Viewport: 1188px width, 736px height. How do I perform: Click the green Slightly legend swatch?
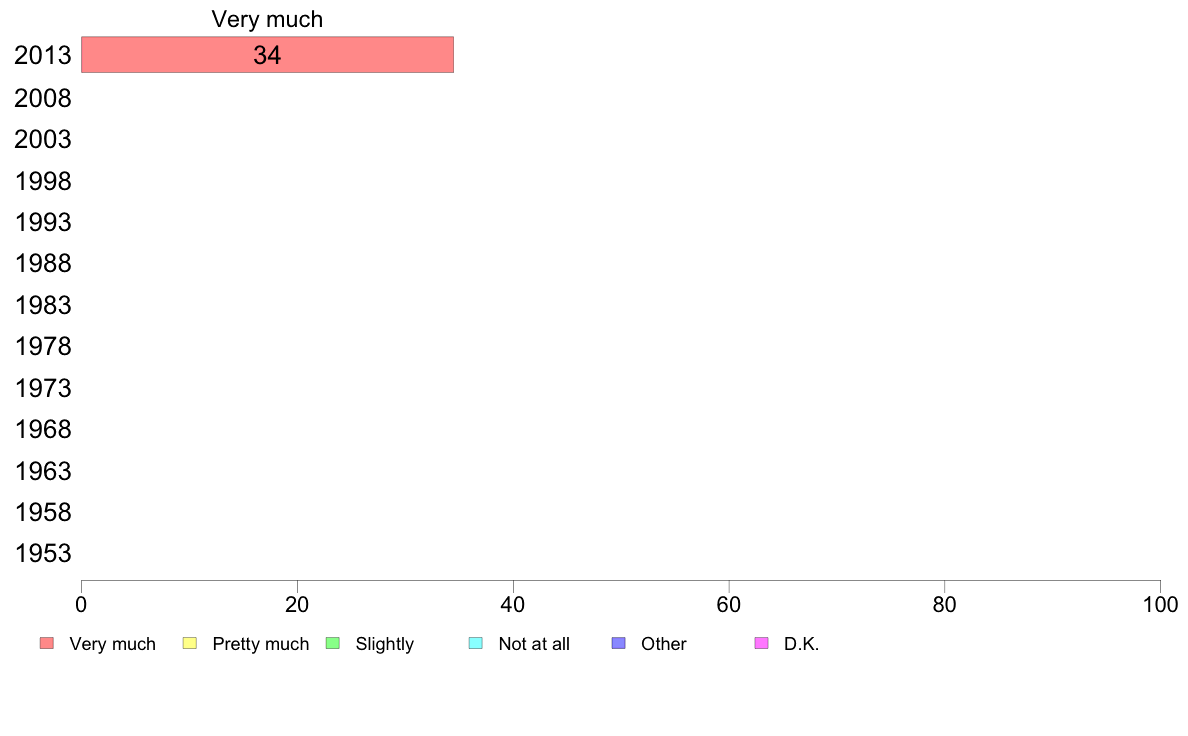pyautogui.click(x=333, y=643)
